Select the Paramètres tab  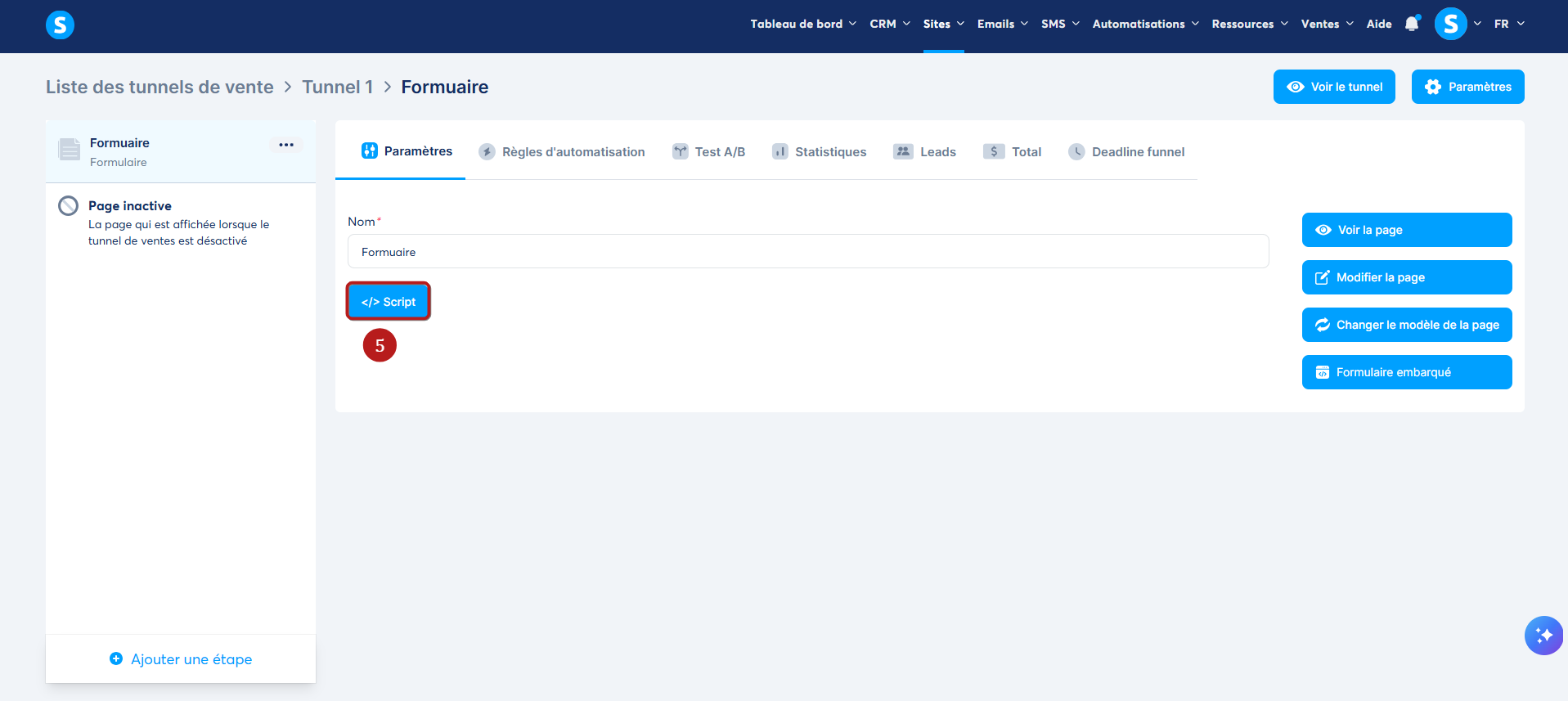(401, 151)
